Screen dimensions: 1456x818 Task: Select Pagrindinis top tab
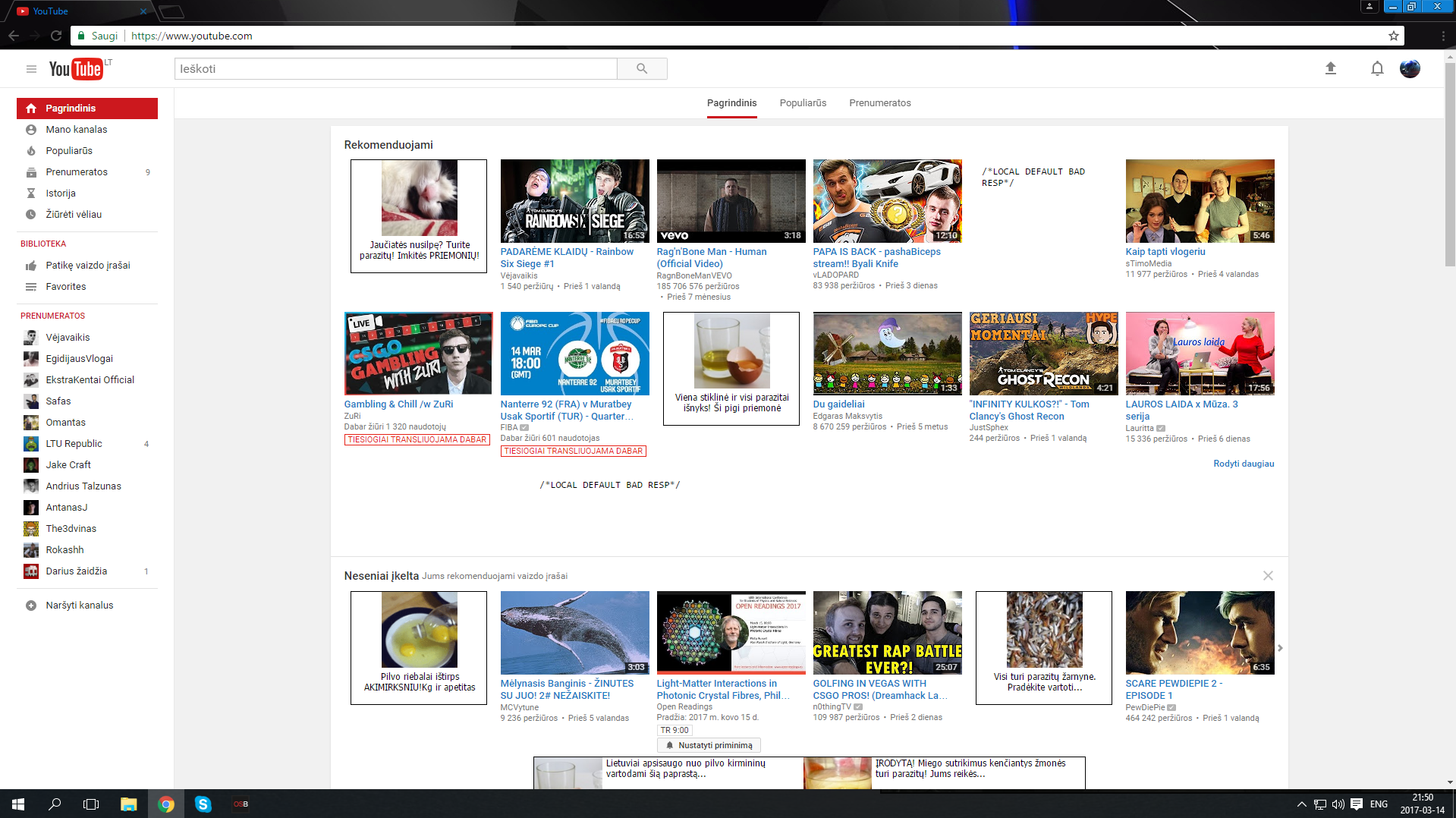pyautogui.click(x=731, y=103)
